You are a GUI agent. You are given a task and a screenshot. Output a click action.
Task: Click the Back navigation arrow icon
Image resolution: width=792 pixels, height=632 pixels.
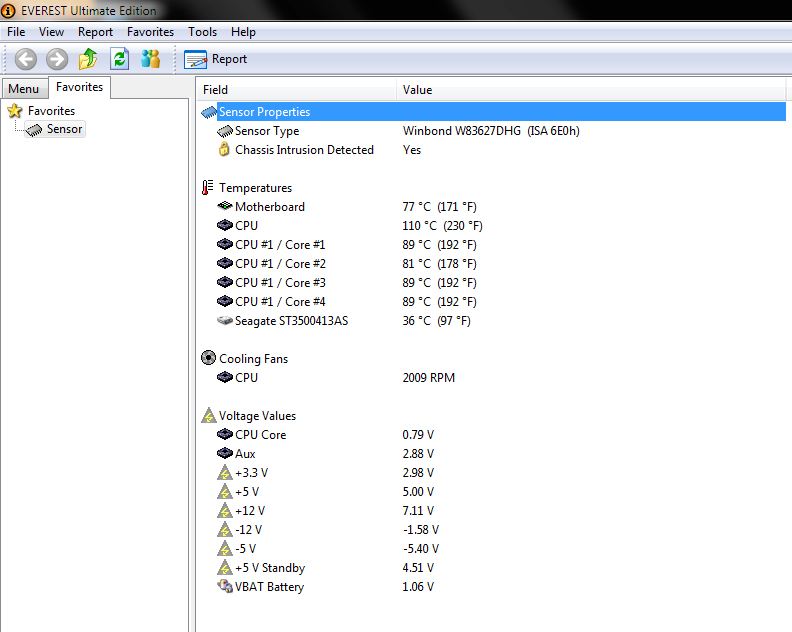click(x=26, y=59)
